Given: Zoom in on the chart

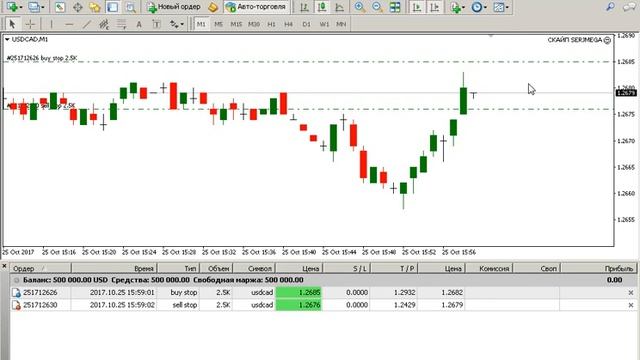Looking at the screenshot, I should coord(360,7).
